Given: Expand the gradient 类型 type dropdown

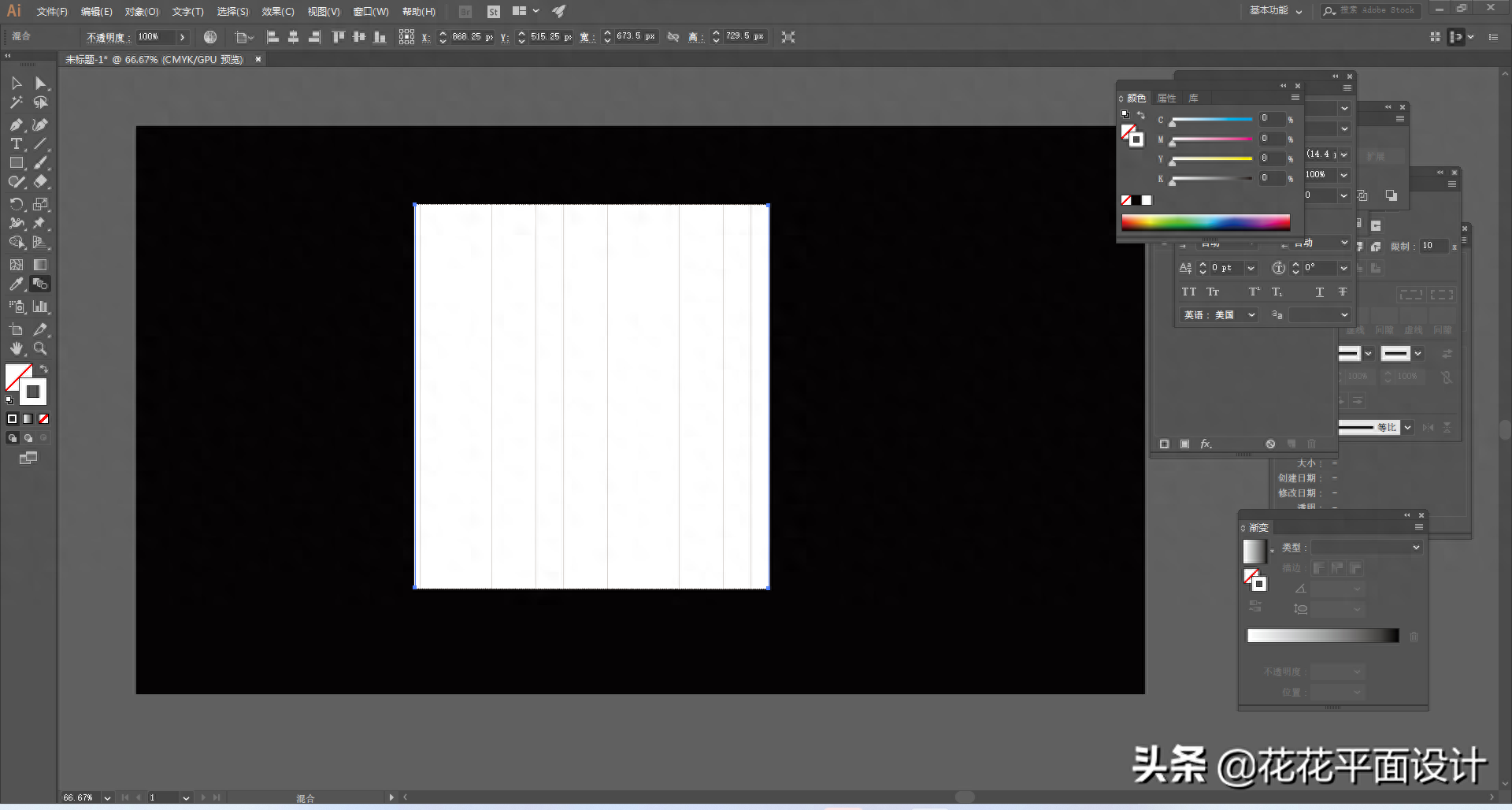Looking at the screenshot, I should click(1366, 548).
